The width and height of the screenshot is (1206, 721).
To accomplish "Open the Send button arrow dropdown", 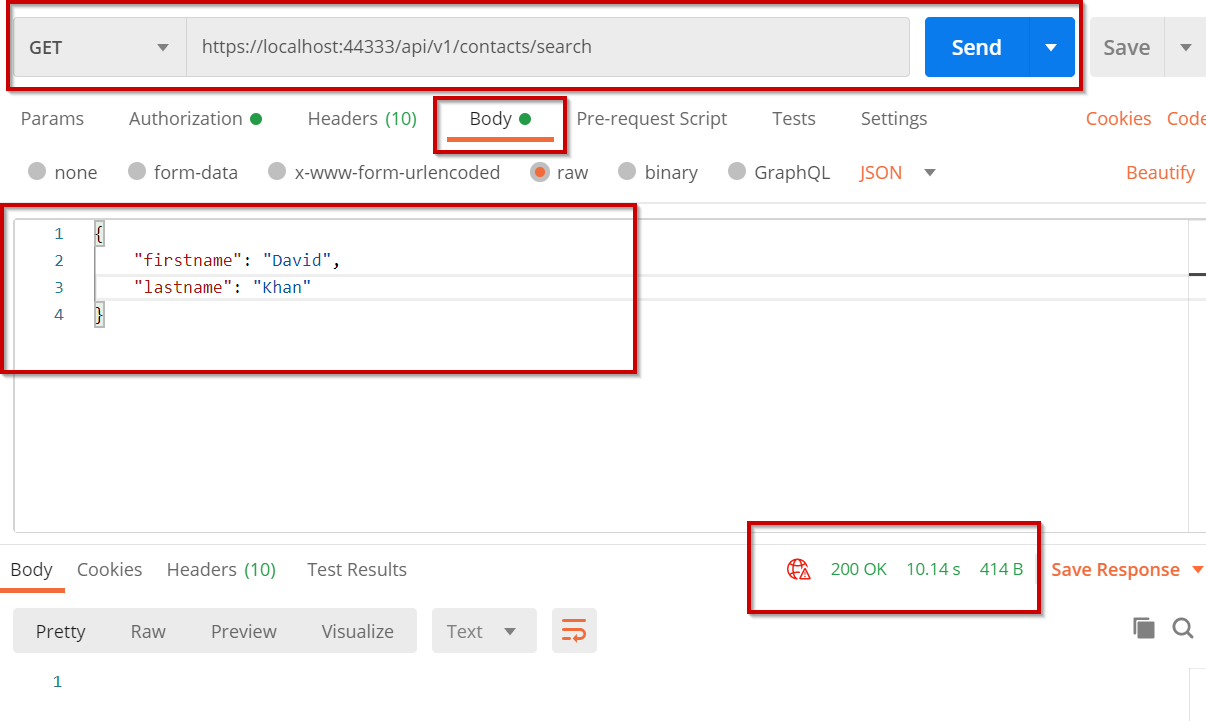I will coord(1051,47).
